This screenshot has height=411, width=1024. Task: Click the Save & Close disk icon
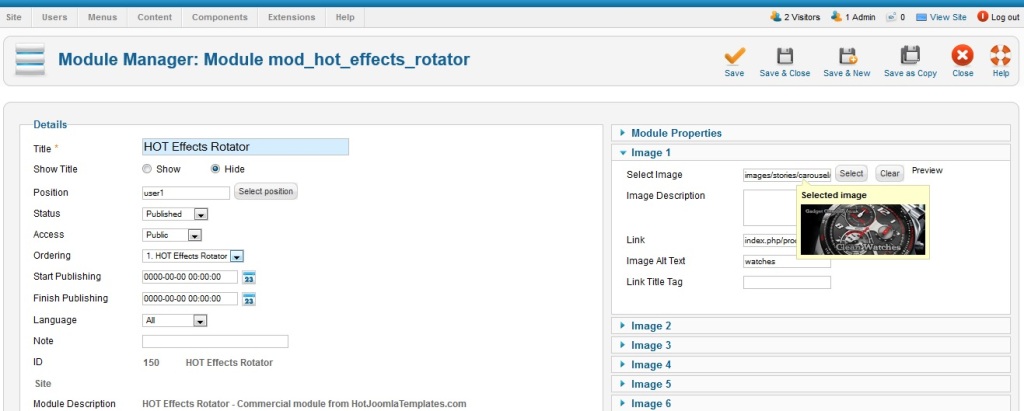(784, 56)
